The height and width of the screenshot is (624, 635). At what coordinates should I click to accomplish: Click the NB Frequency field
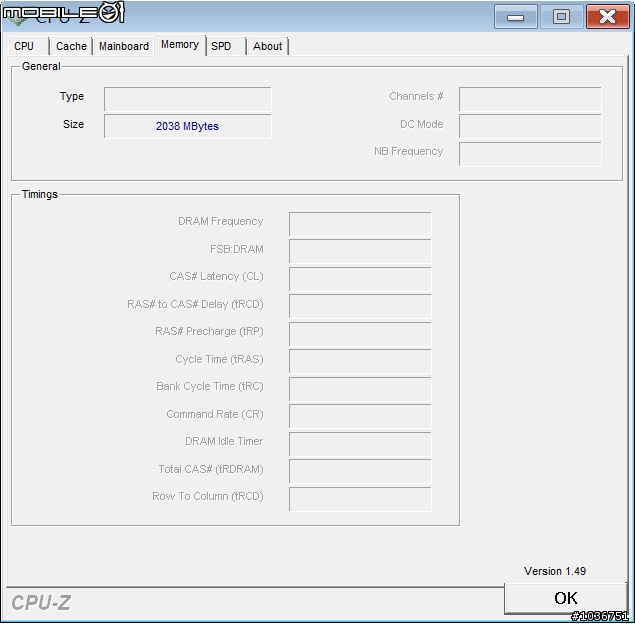[x=530, y=154]
